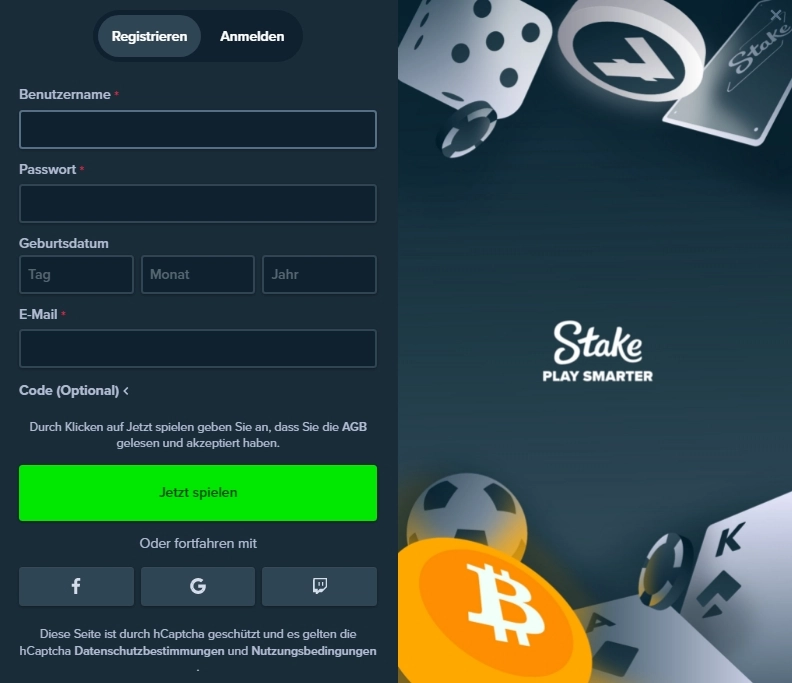The image size is (792, 683).
Task: Continue with Facebook icon button
Action: point(76,586)
